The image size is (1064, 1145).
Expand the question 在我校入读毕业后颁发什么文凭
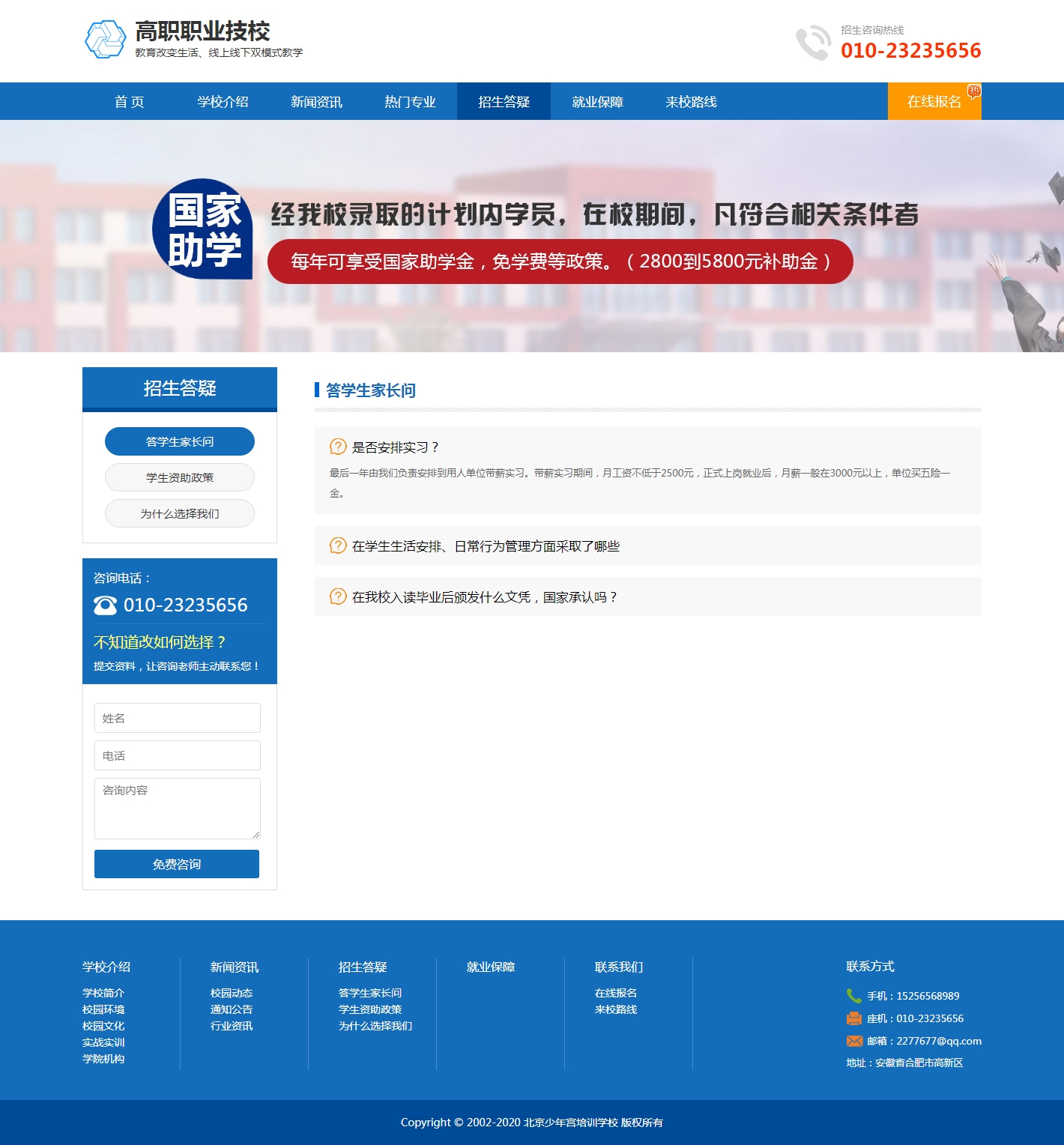[484, 597]
